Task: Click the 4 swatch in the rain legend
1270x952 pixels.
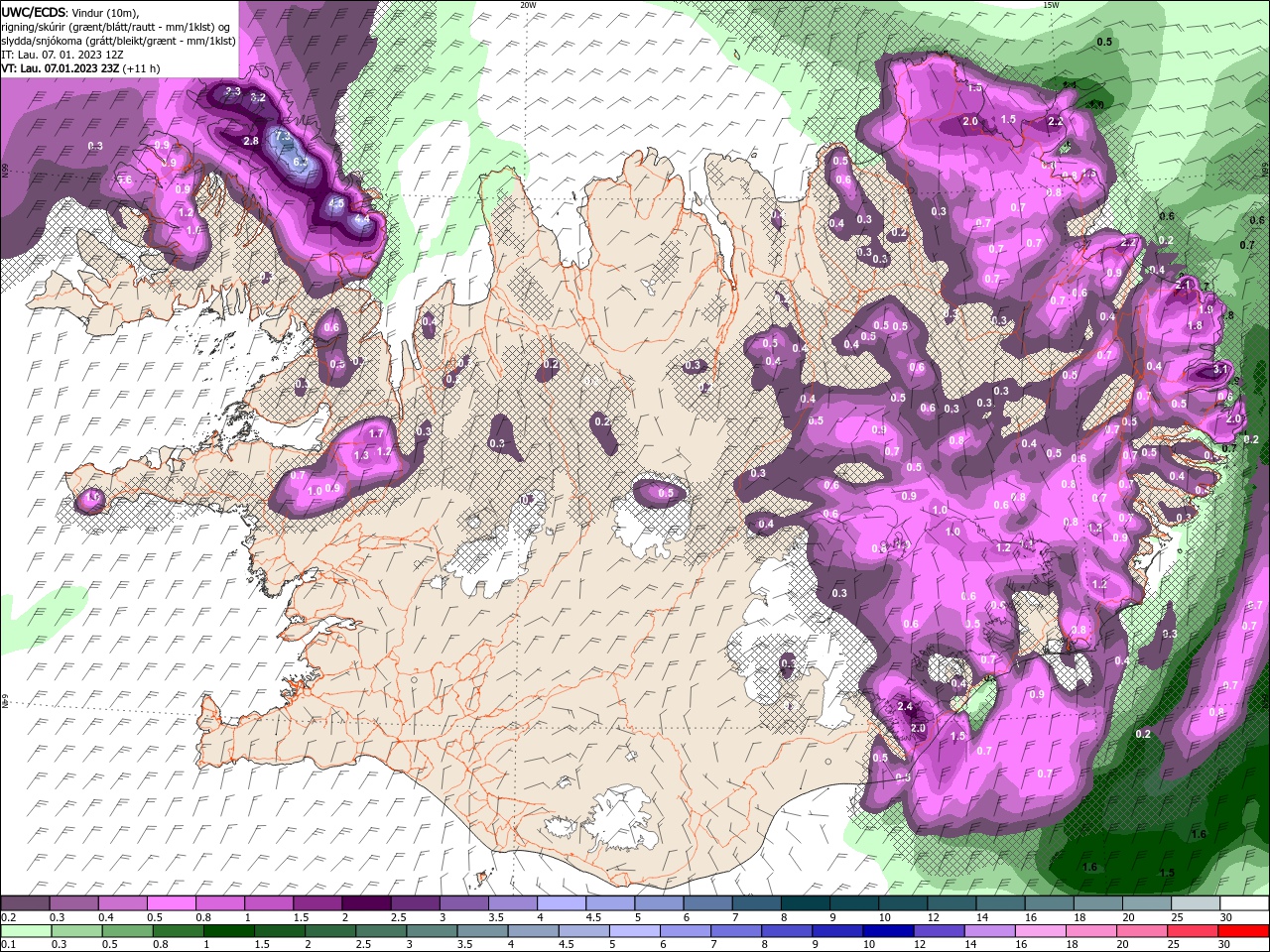Action: click(534, 931)
